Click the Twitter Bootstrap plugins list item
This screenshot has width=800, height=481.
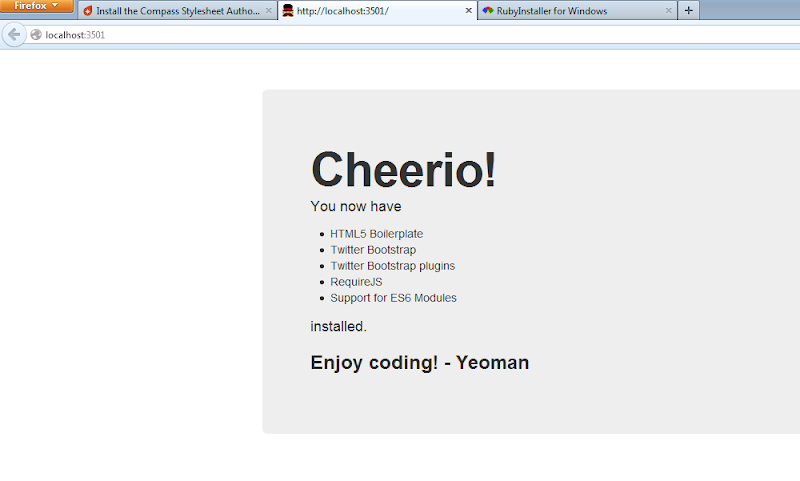point(392,266)
